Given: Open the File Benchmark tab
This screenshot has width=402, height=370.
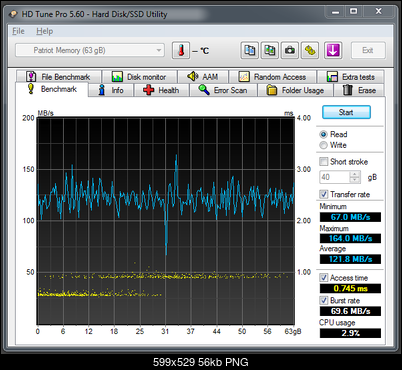Looking at the screenshot, I should (58, 77).
